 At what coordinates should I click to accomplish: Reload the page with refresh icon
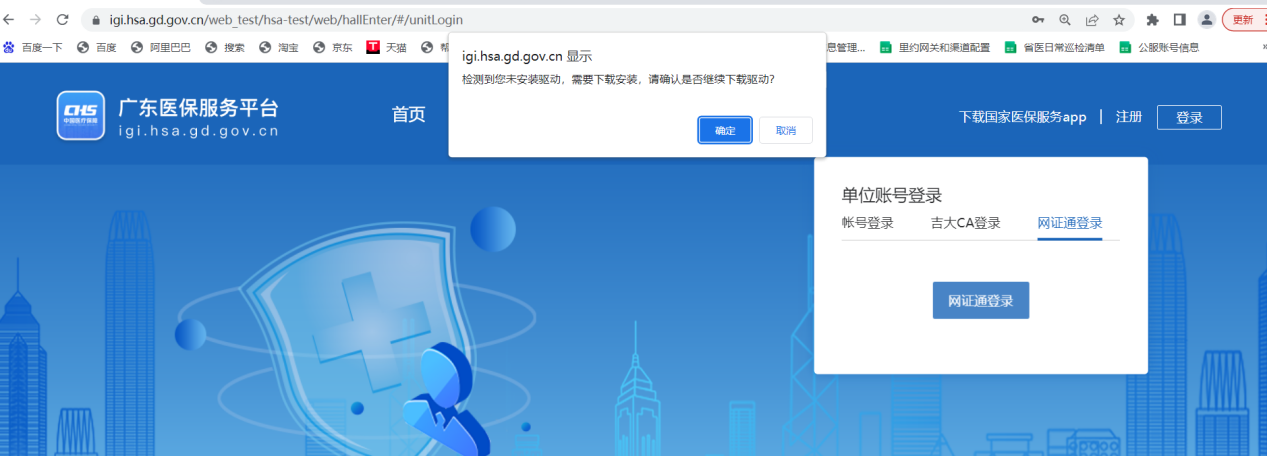point(62,20)
